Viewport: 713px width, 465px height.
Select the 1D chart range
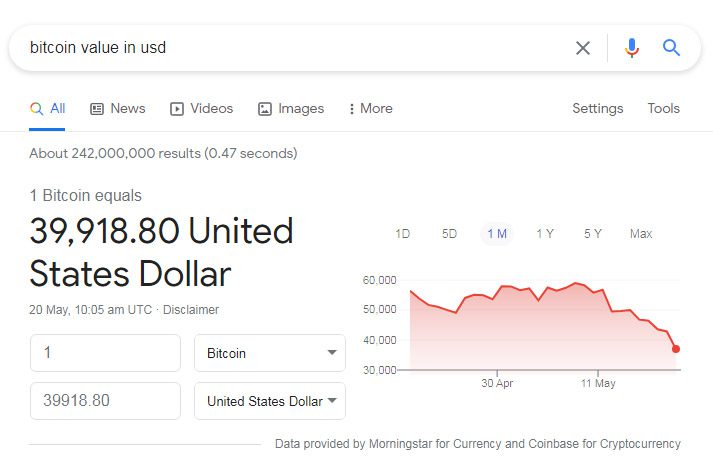[x=402, y=234]
